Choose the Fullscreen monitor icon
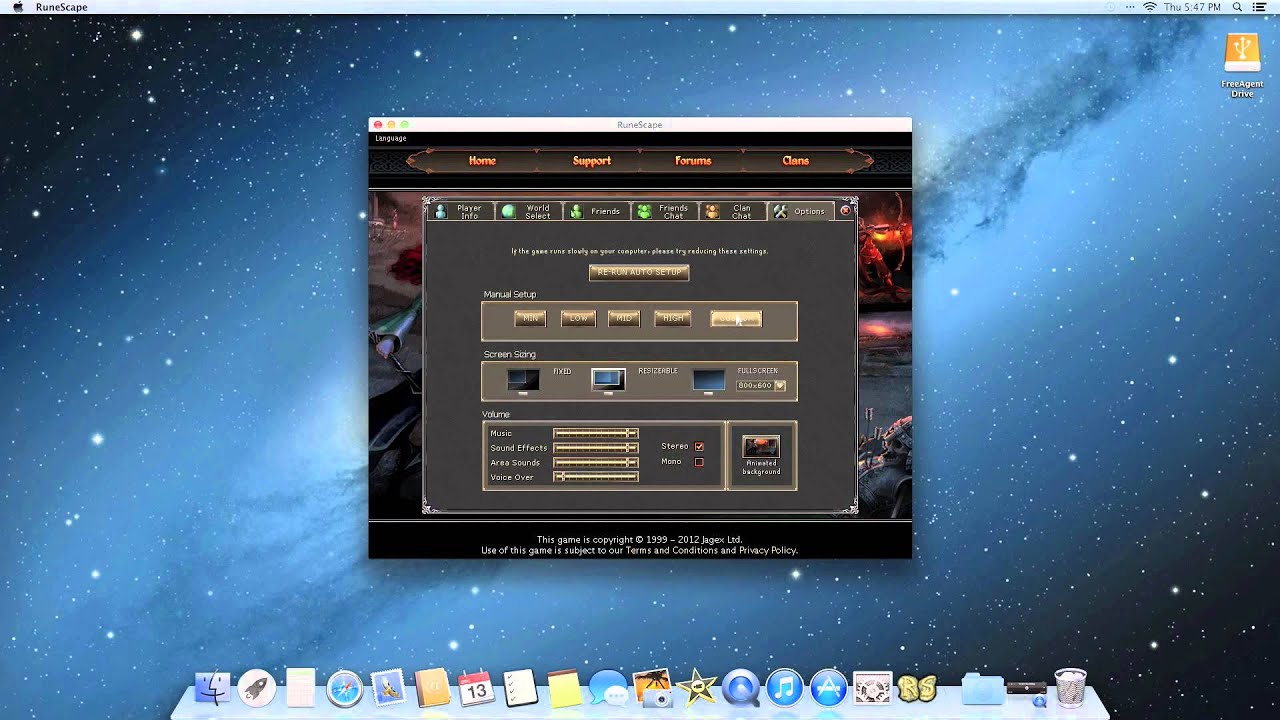This screenshot has width=1280, height=720. (709, 381)
